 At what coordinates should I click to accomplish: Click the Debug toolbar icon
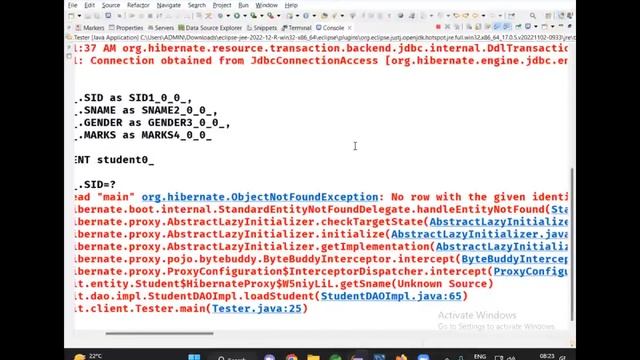(220, 16)
